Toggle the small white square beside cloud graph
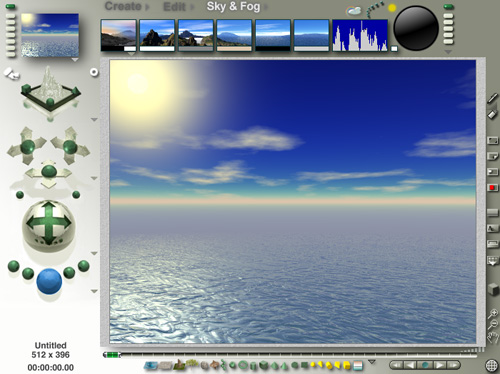Image resolution: width=500 pixels, height=374 pixels. (x=394, y=49)
